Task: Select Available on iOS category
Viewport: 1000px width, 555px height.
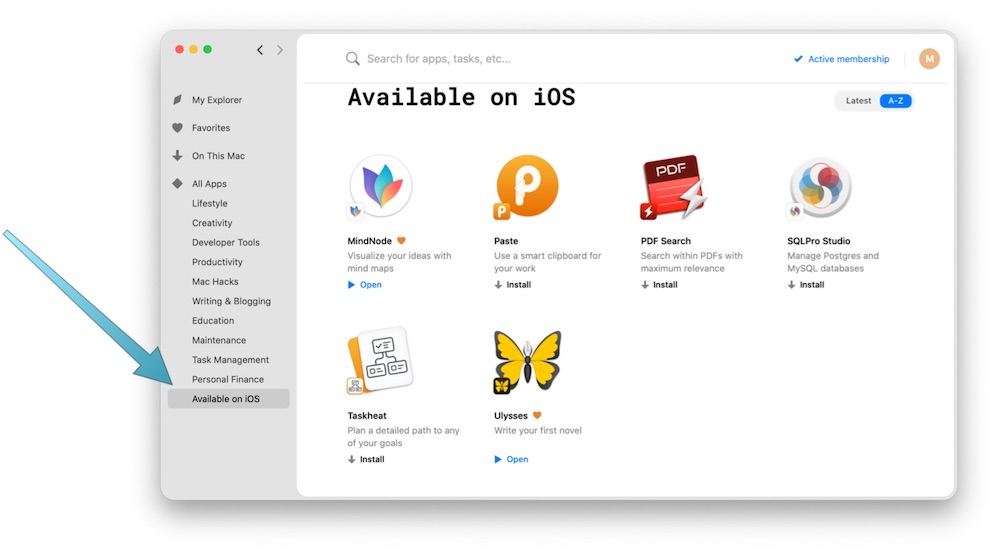Action: (x=228, y=399)
